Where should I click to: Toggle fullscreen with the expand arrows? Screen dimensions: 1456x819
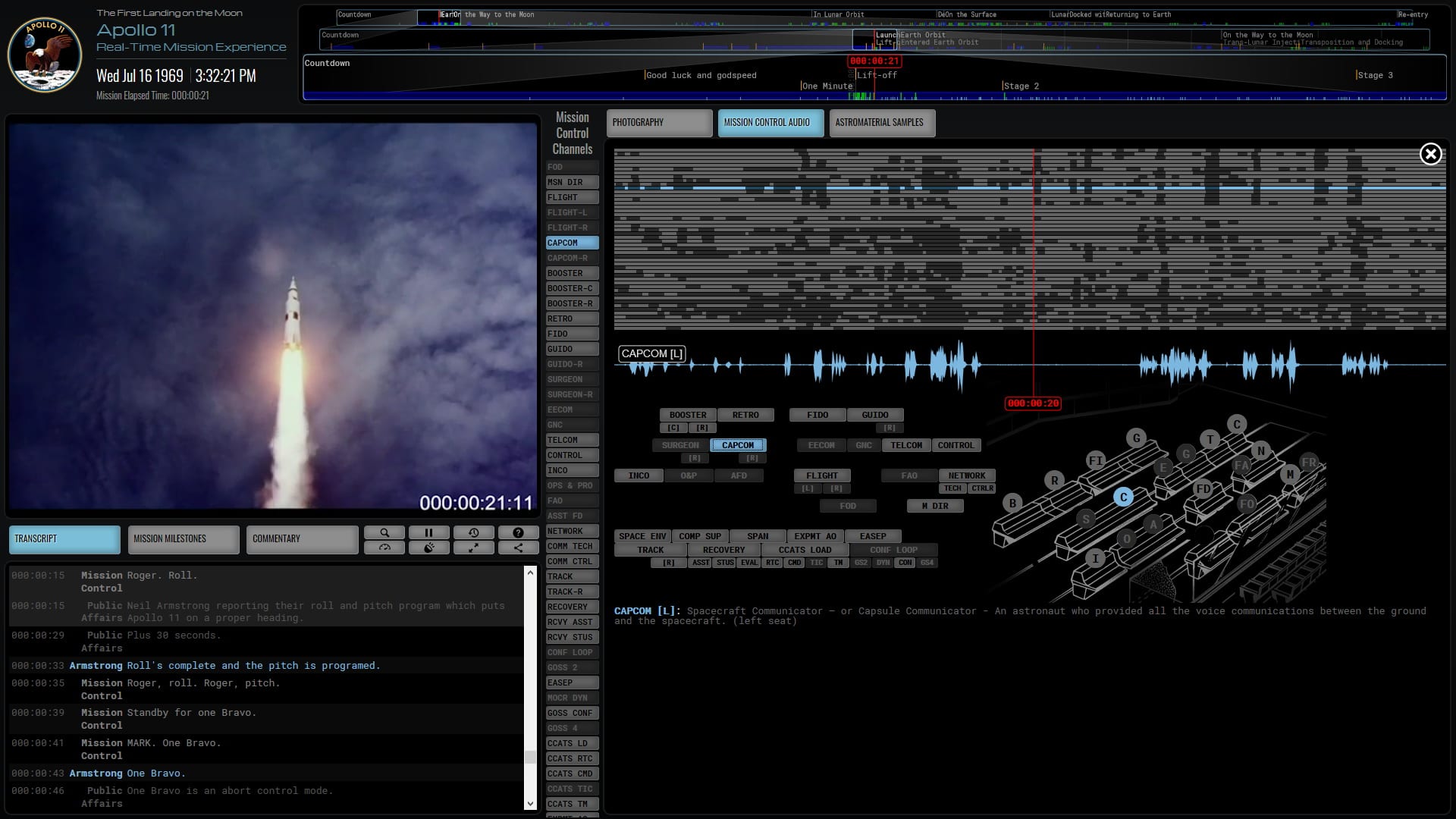473,548
